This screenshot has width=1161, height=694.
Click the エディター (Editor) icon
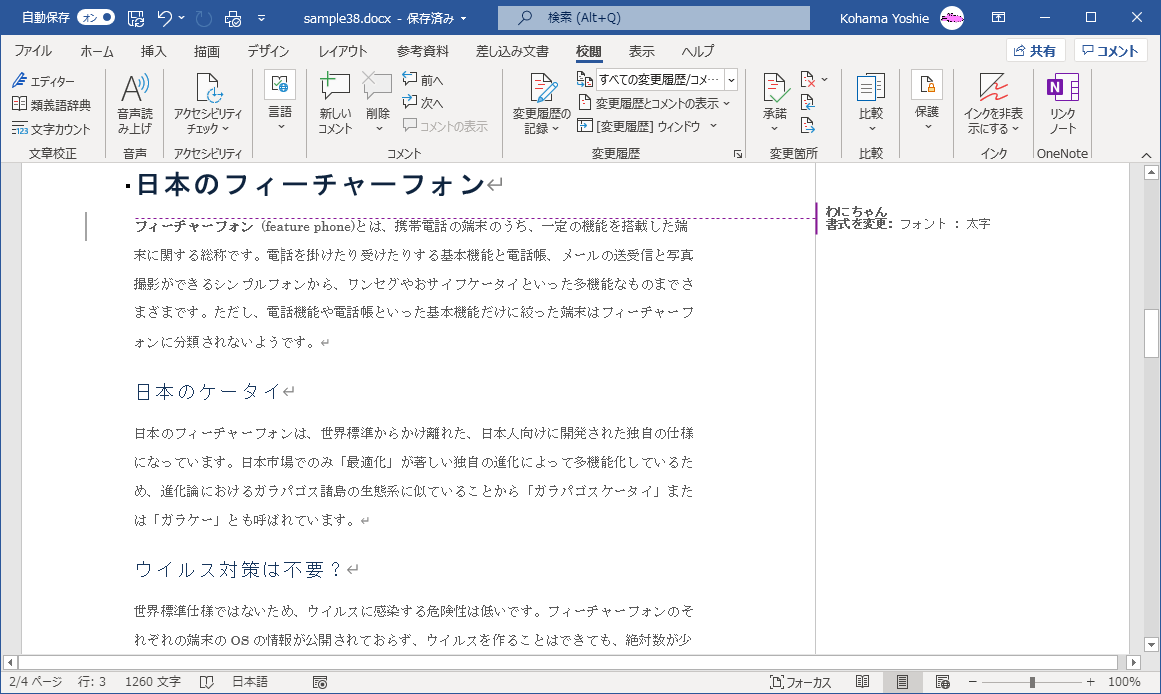(x=43, y=81)
